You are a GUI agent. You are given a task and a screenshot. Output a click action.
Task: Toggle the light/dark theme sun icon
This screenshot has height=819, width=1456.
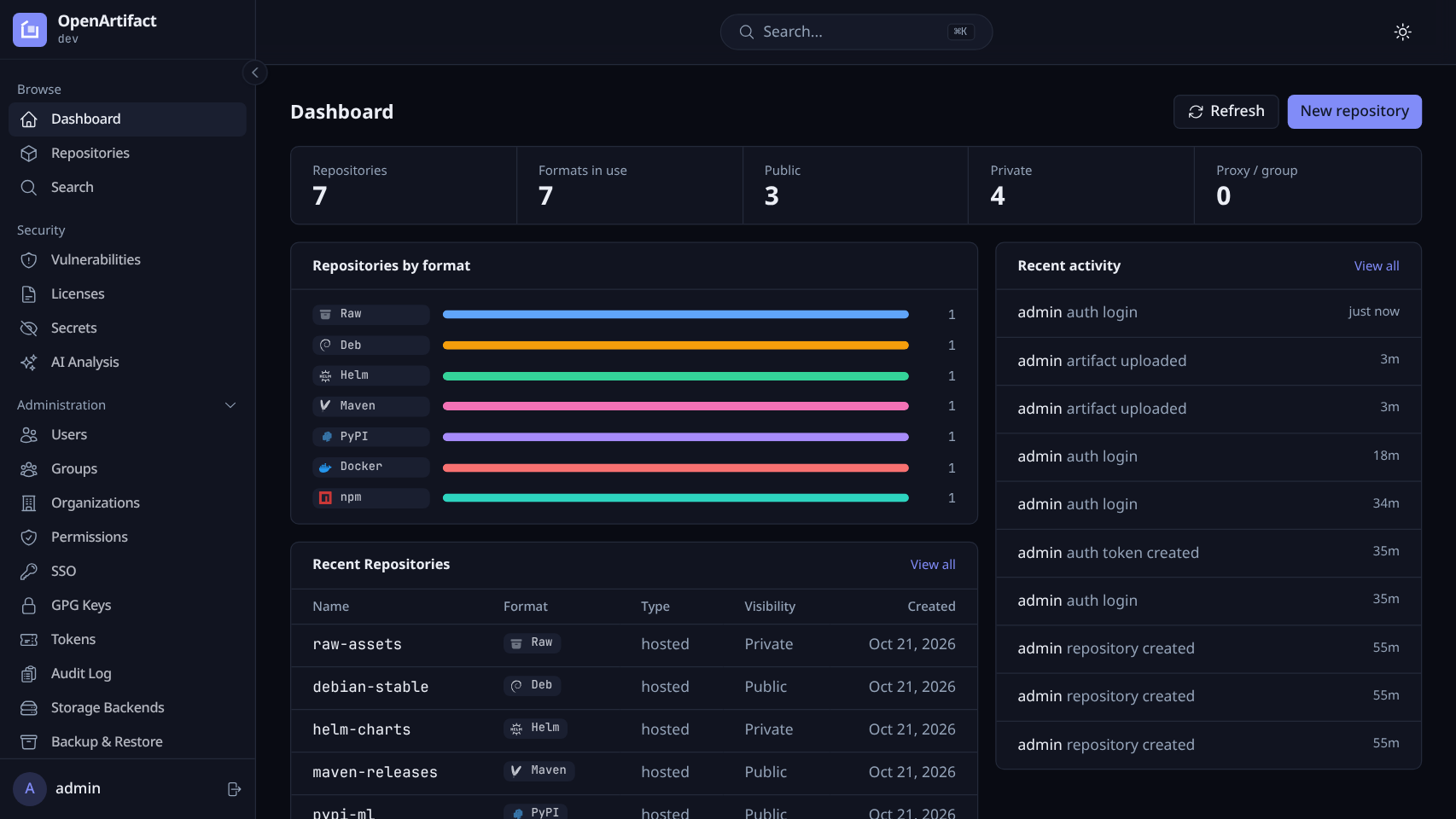click(1402, 32)
